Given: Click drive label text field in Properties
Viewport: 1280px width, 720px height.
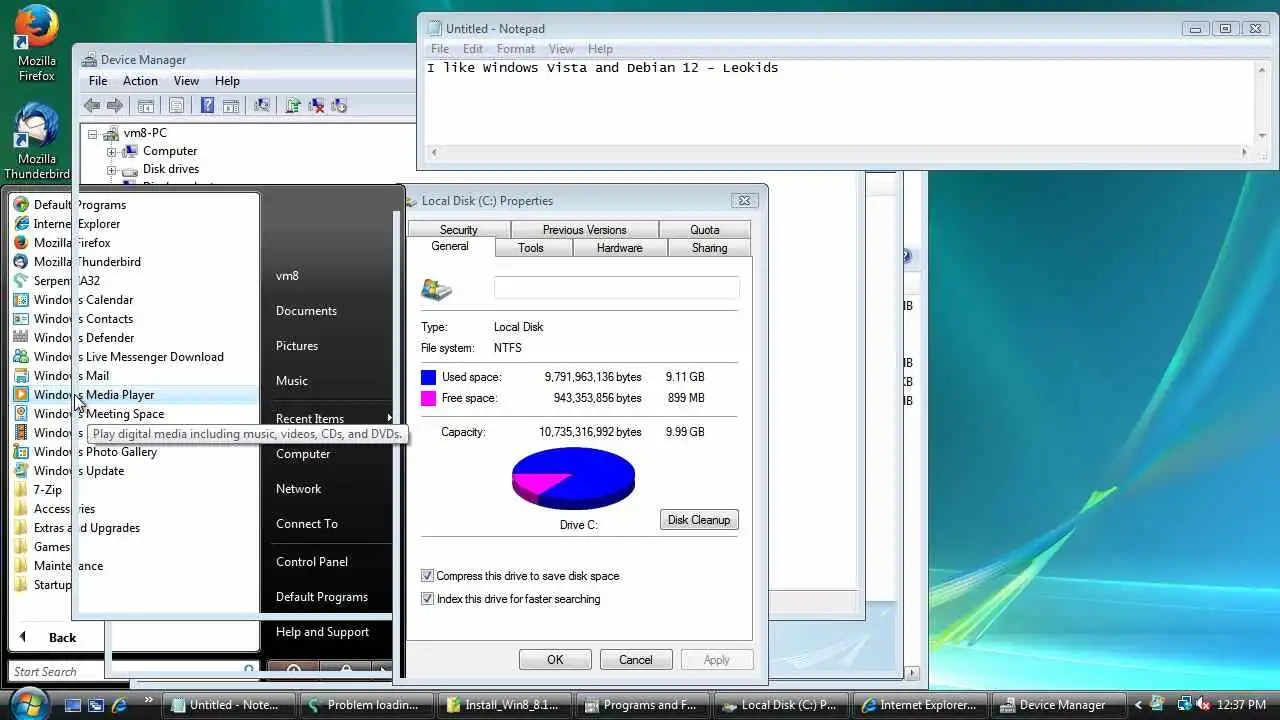Looking at the screenshot, I should [x=616, y=288].
